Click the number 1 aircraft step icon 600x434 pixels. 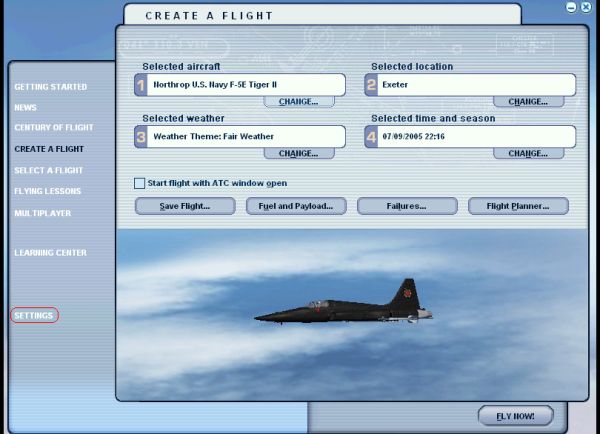tap(141, 85)
